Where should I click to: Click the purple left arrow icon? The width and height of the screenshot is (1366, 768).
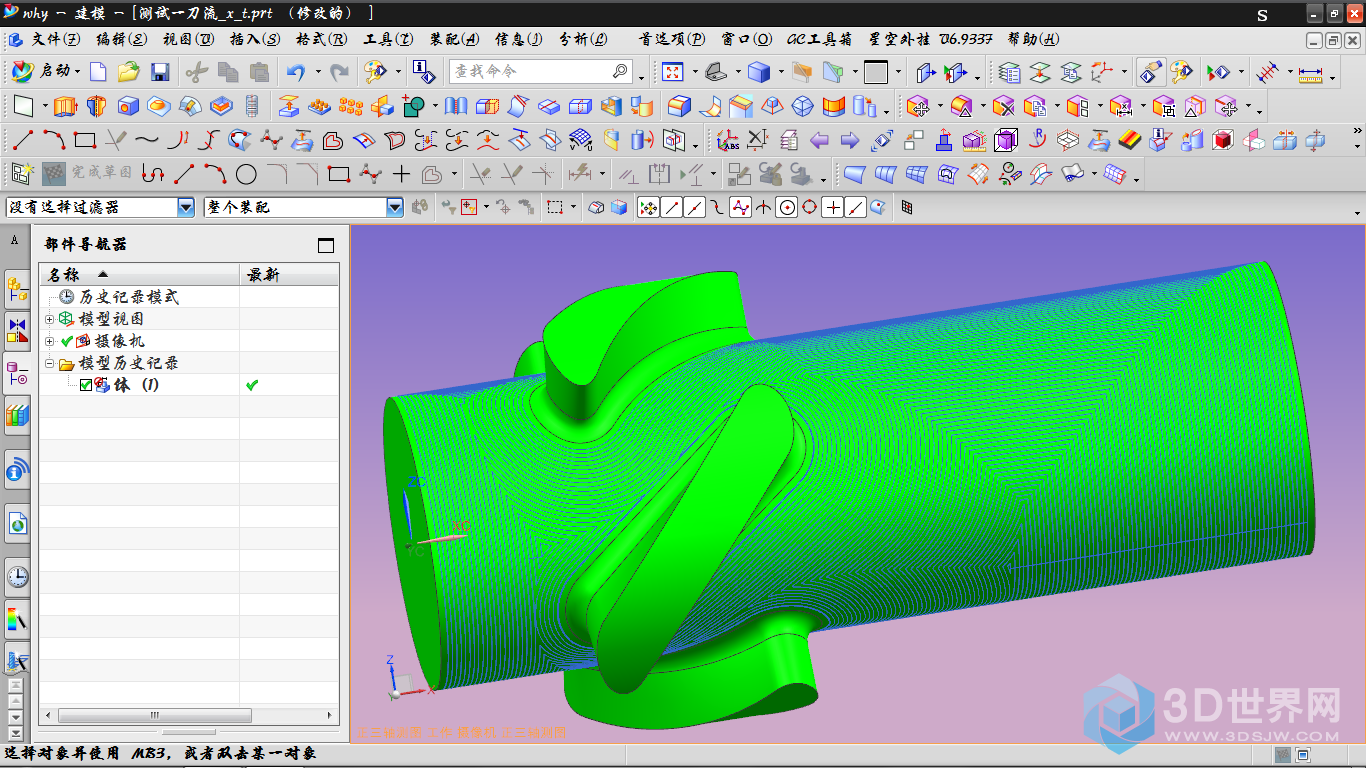click(819, 140)
